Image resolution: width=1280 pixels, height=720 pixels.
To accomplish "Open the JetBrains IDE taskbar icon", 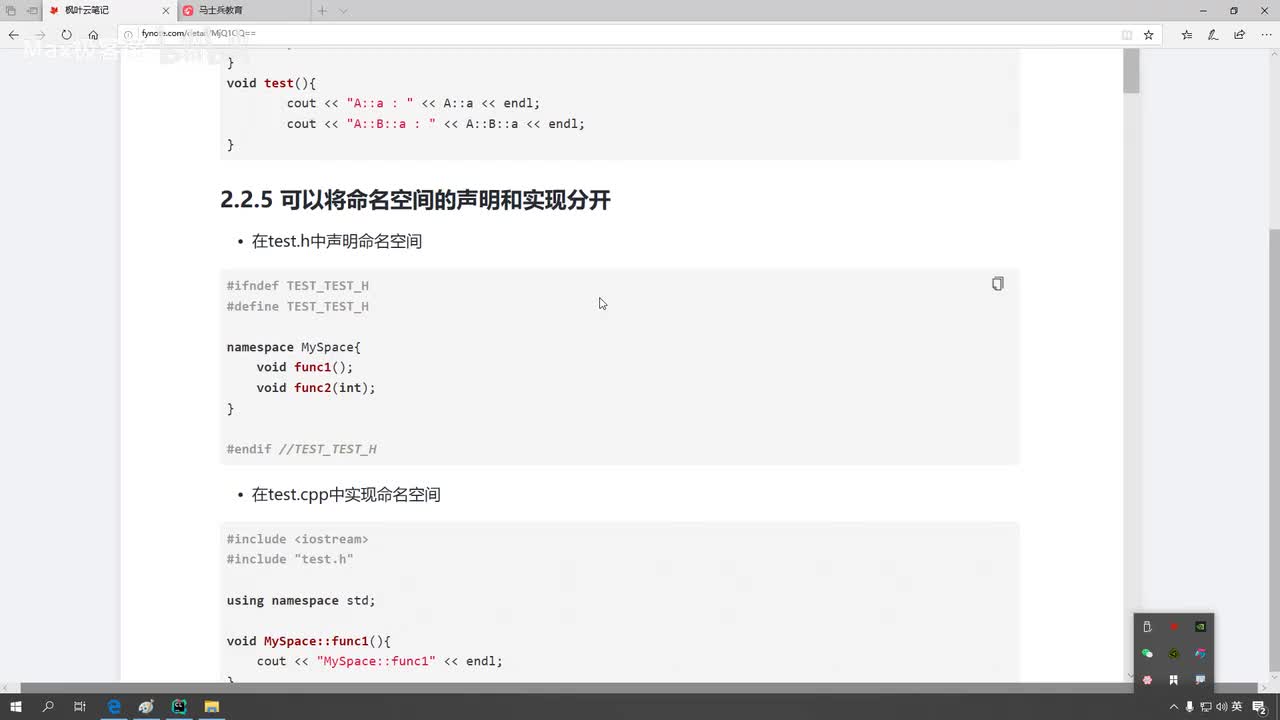I will coord(179,707).
